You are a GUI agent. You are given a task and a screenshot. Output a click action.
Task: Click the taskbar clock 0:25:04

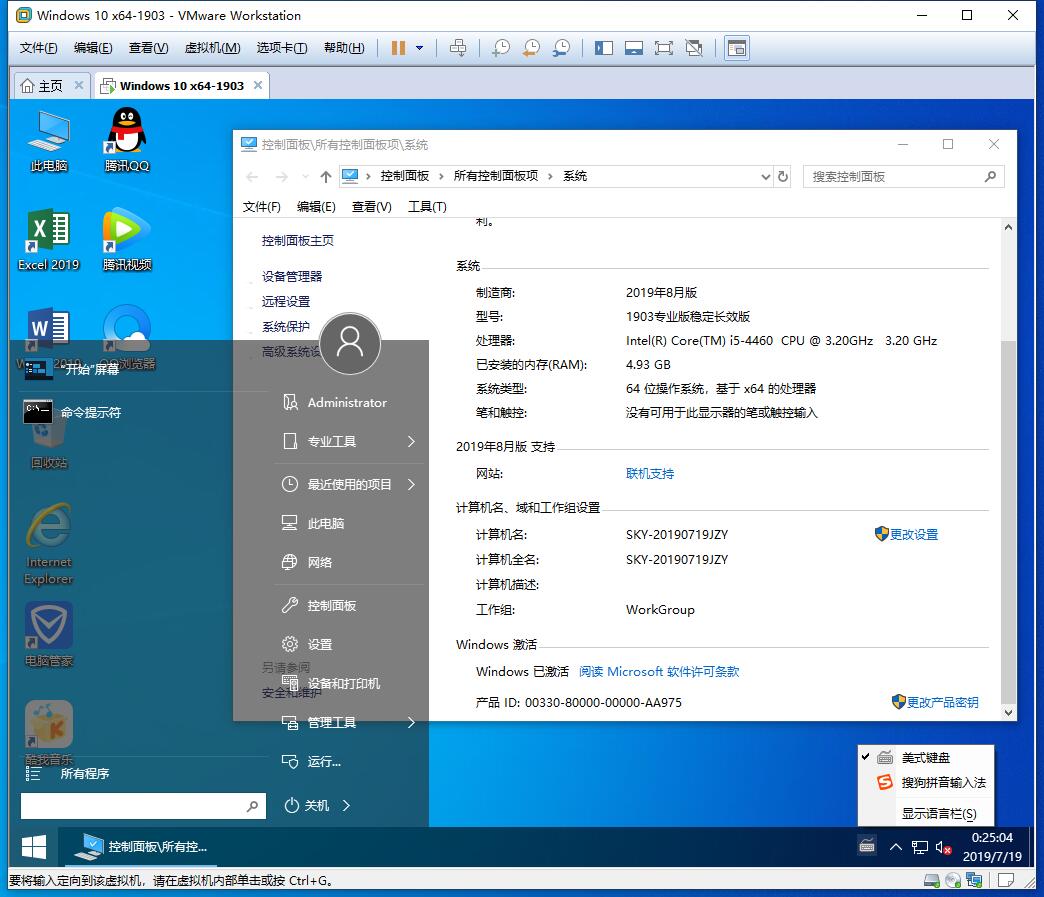pyautogui.click(x=992, y=837)
